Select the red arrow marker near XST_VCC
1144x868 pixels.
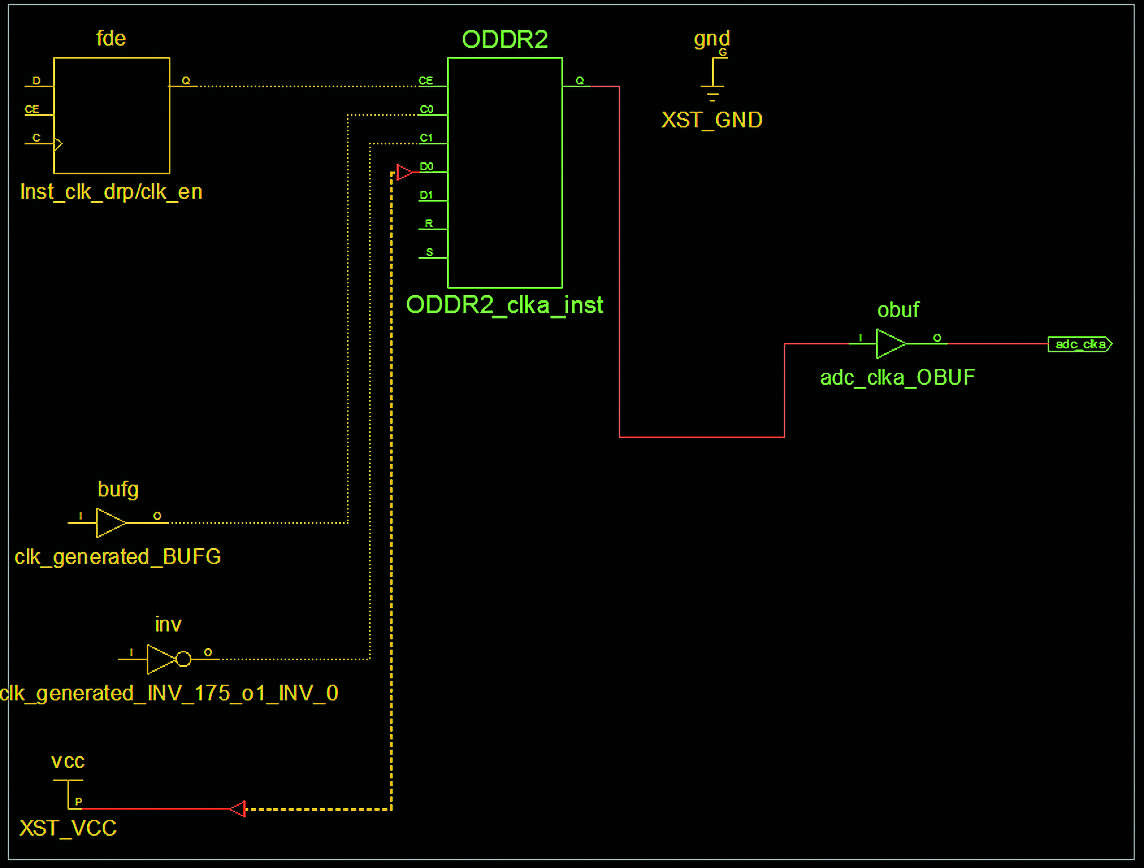coord(237,808)
